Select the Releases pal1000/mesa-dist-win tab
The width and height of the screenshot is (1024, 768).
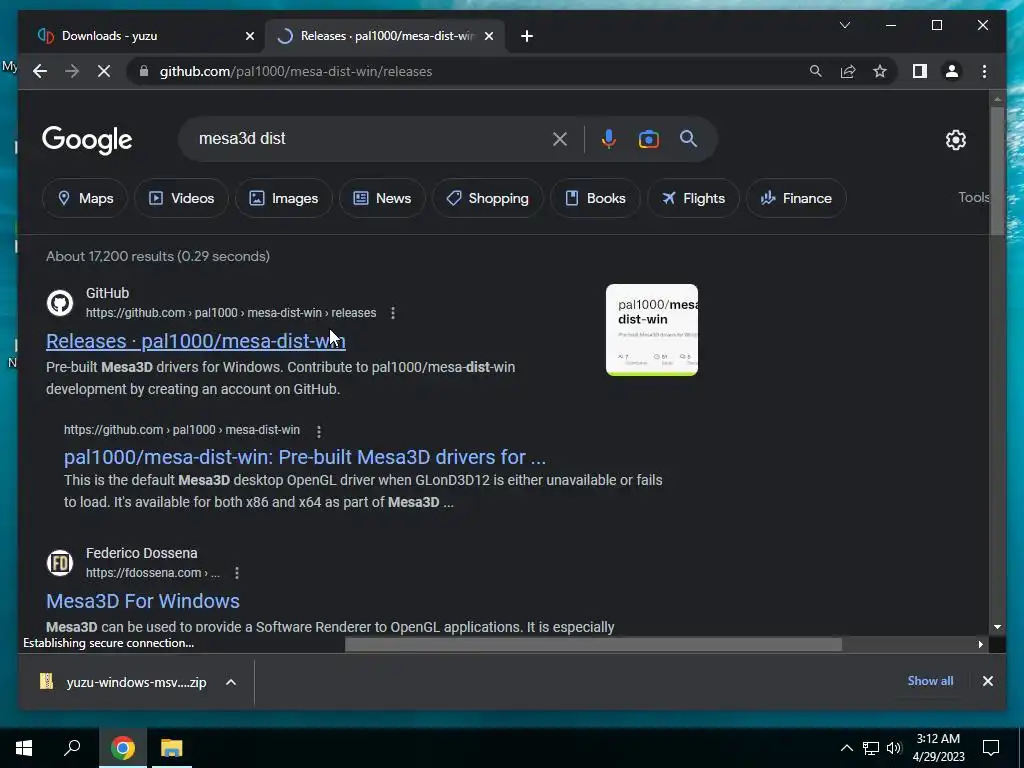tap(384, 36)
